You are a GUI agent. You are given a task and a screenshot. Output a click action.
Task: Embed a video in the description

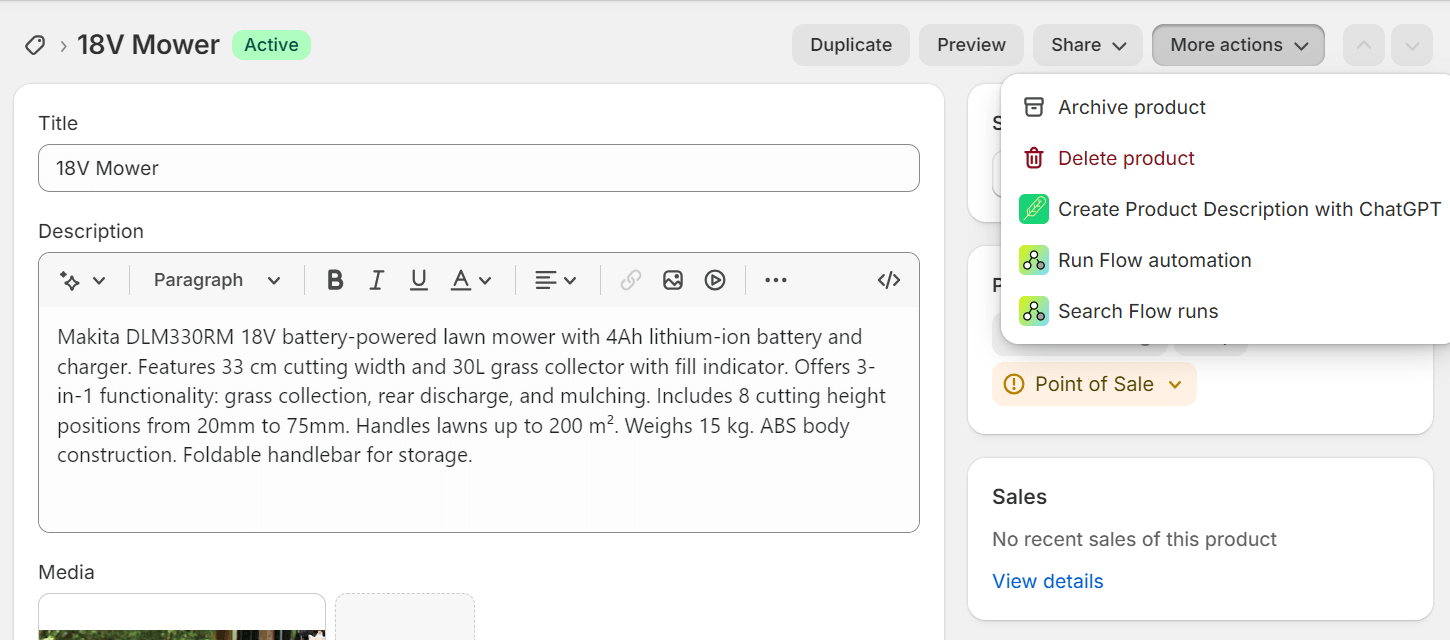click(714, 280)
